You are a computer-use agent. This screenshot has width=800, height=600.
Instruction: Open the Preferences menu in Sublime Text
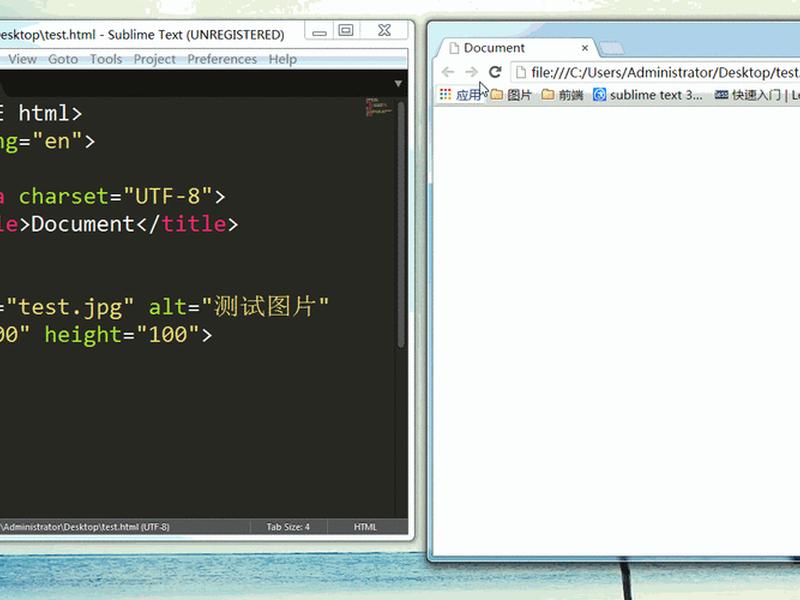221,59
